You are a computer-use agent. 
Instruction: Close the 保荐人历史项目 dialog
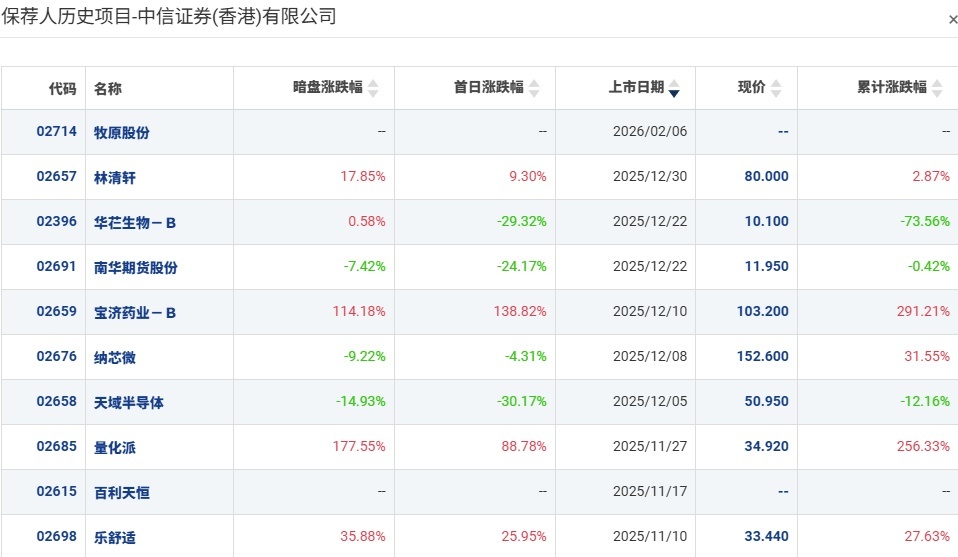click(953, 20)
